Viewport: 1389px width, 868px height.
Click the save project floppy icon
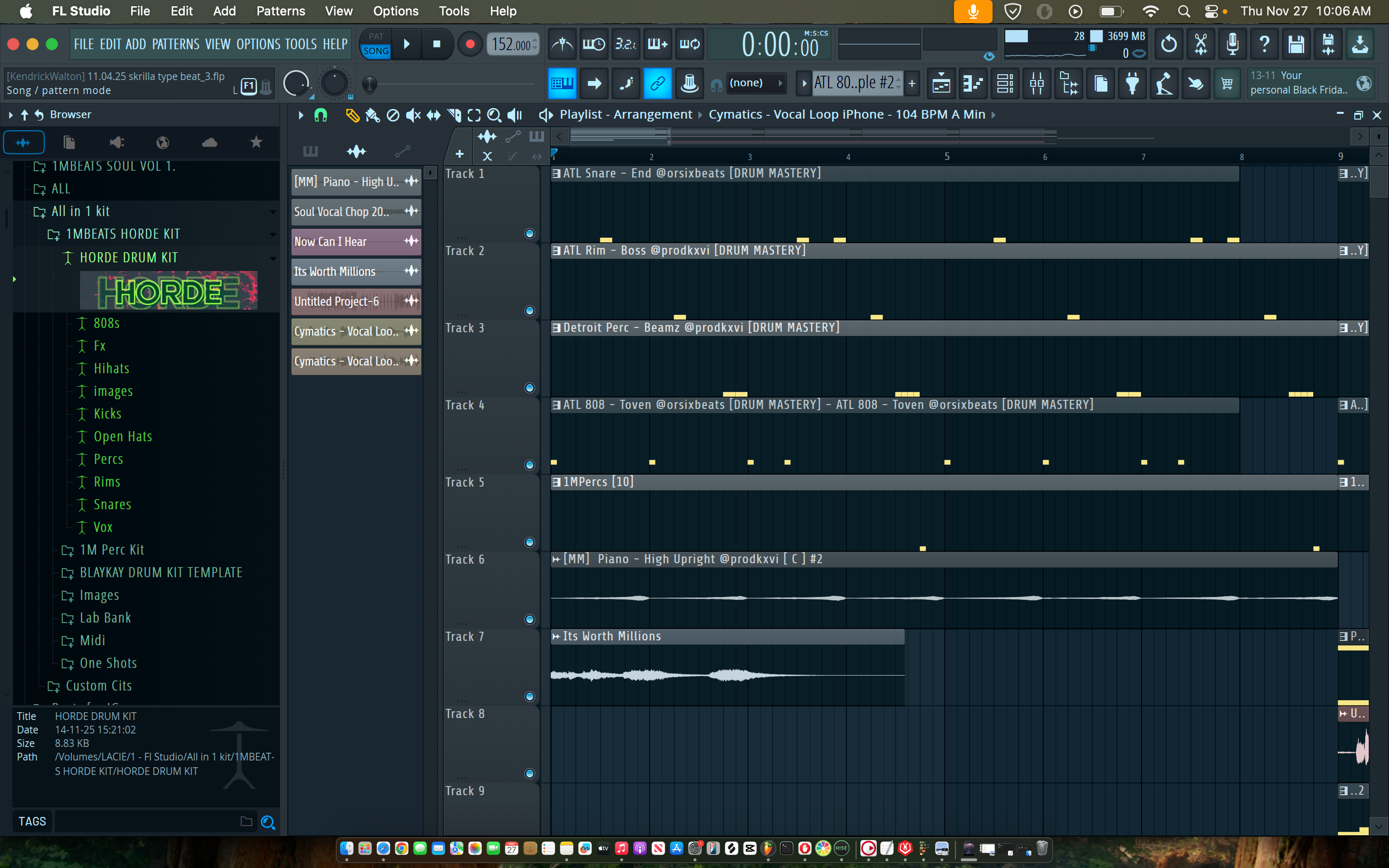(1296, 44)
